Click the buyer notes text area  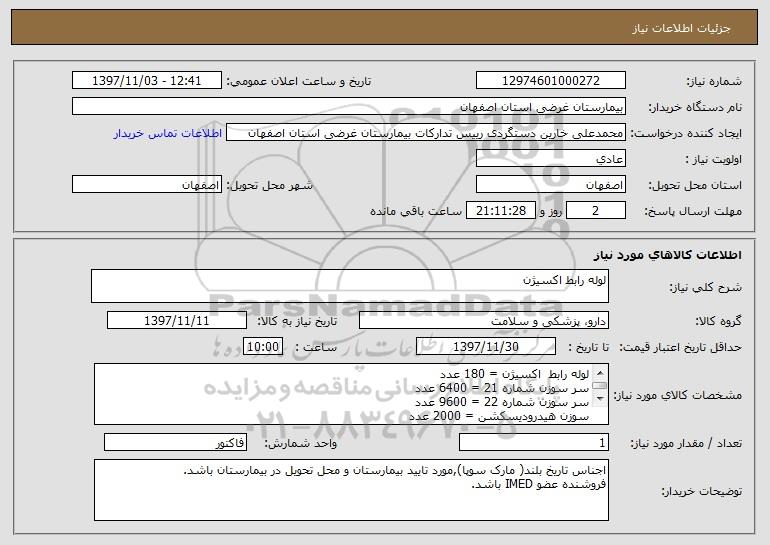[351, 490]
